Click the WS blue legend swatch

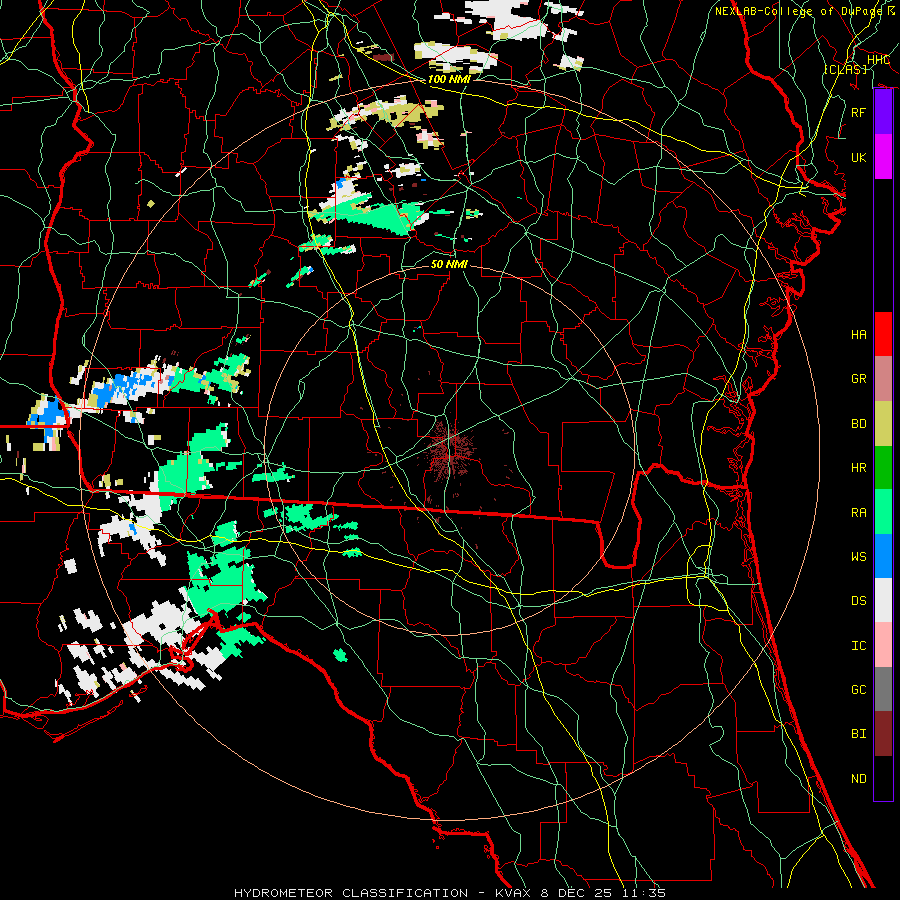(x=883, y=556)
